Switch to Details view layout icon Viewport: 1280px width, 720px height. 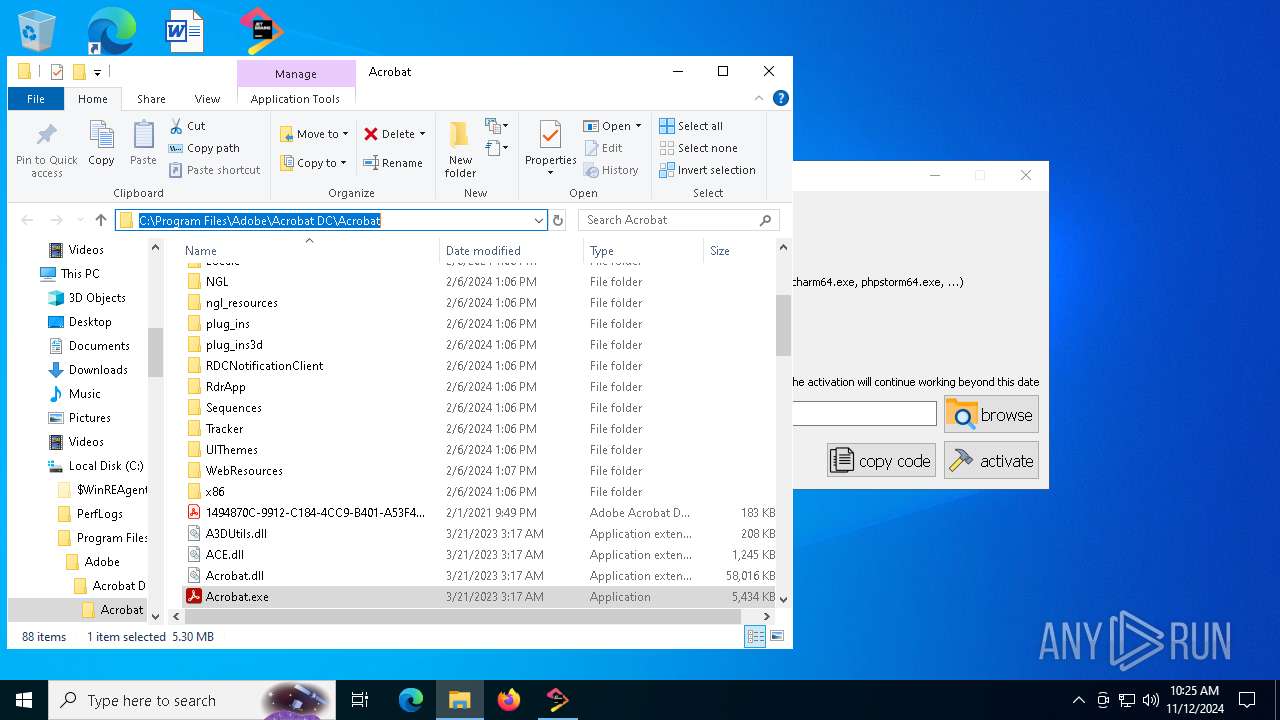755,636
